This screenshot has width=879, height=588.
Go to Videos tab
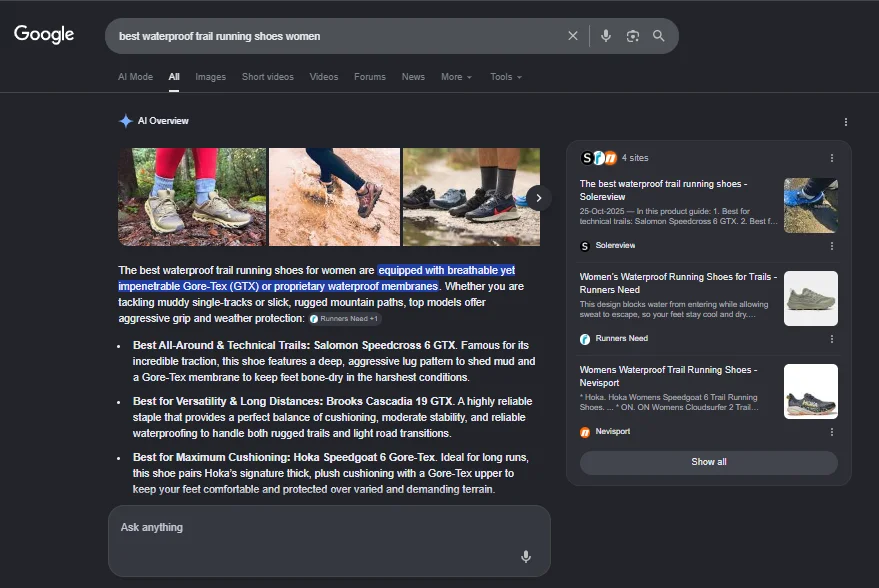coord(323,77)
